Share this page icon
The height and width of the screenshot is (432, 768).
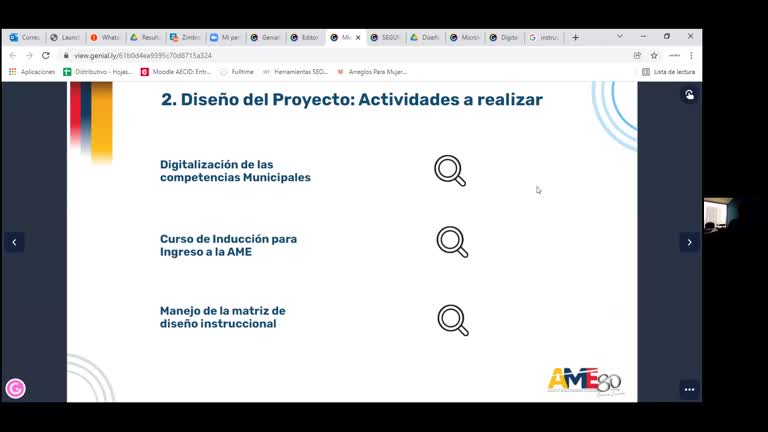tap(637, 55)
